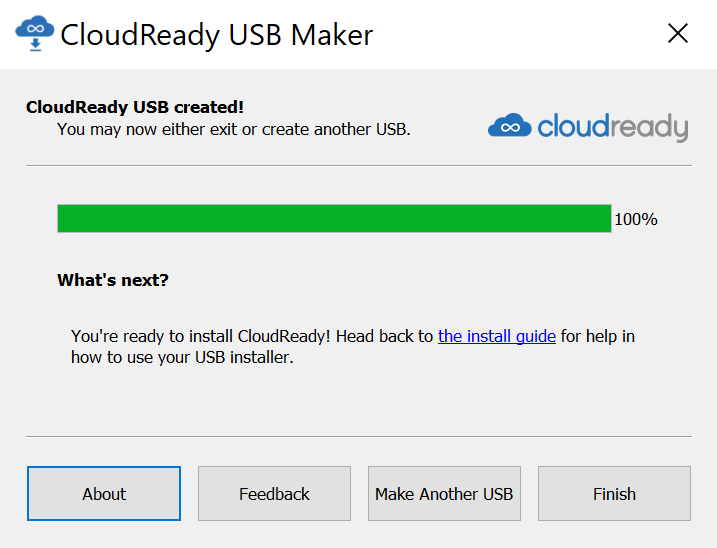Image resolution: width=717 pixels, height=548 pixels.
Task: Click the 'how to use your USB installer' line
Action: coord(182,357)
